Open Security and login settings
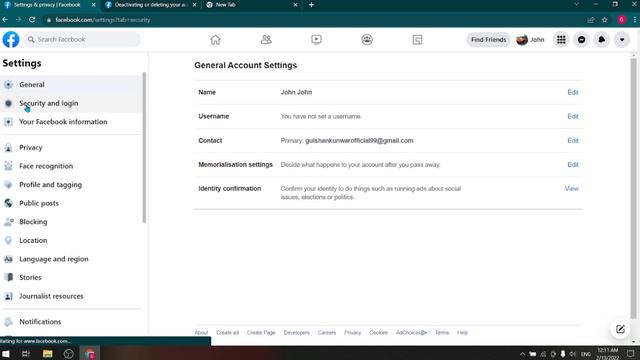 (x=71, y=103)
